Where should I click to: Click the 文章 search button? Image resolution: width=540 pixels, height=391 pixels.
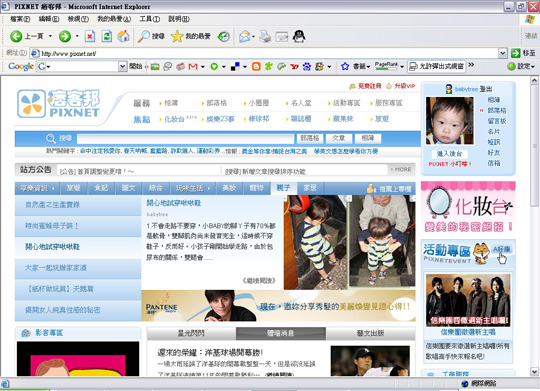click(339, 138)
